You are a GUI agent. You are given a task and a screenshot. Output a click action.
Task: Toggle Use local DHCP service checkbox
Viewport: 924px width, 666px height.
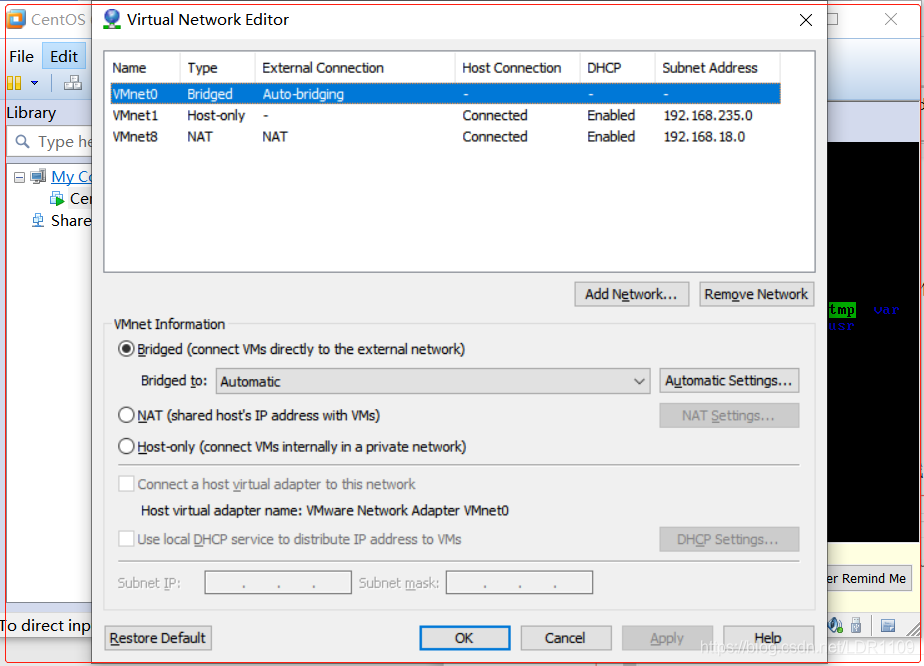(126, 539)
